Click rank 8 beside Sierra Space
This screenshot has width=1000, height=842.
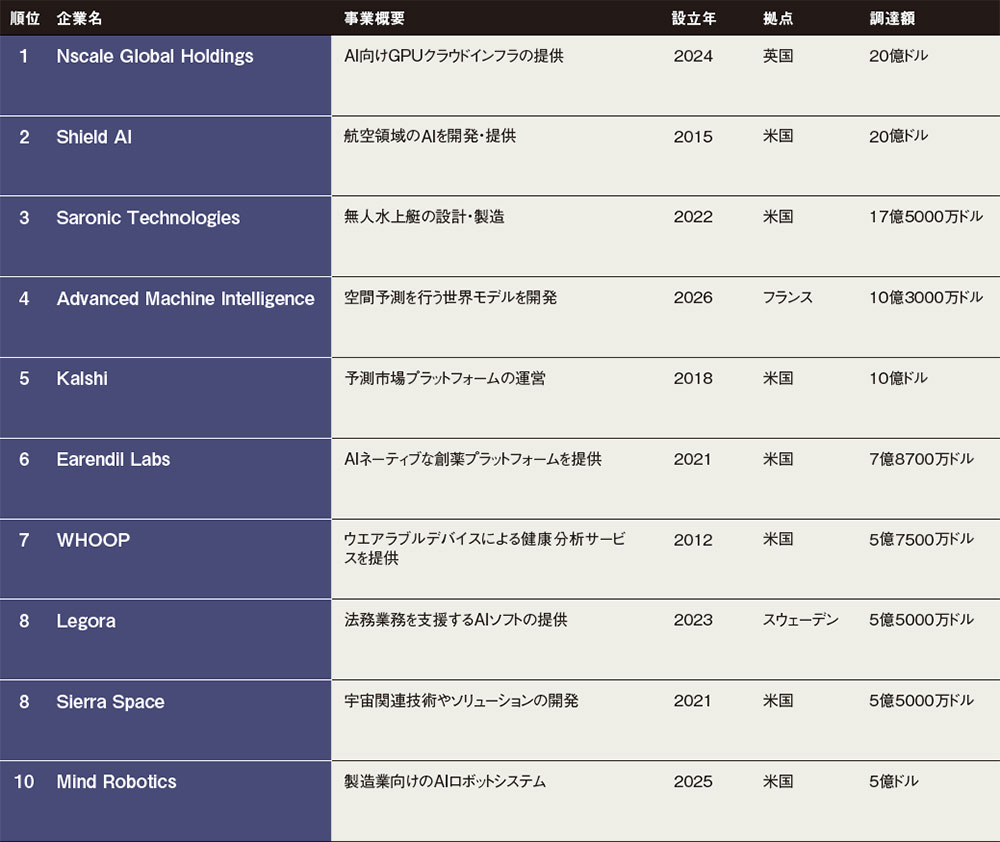pyautogui.click(x=24, y=702)
